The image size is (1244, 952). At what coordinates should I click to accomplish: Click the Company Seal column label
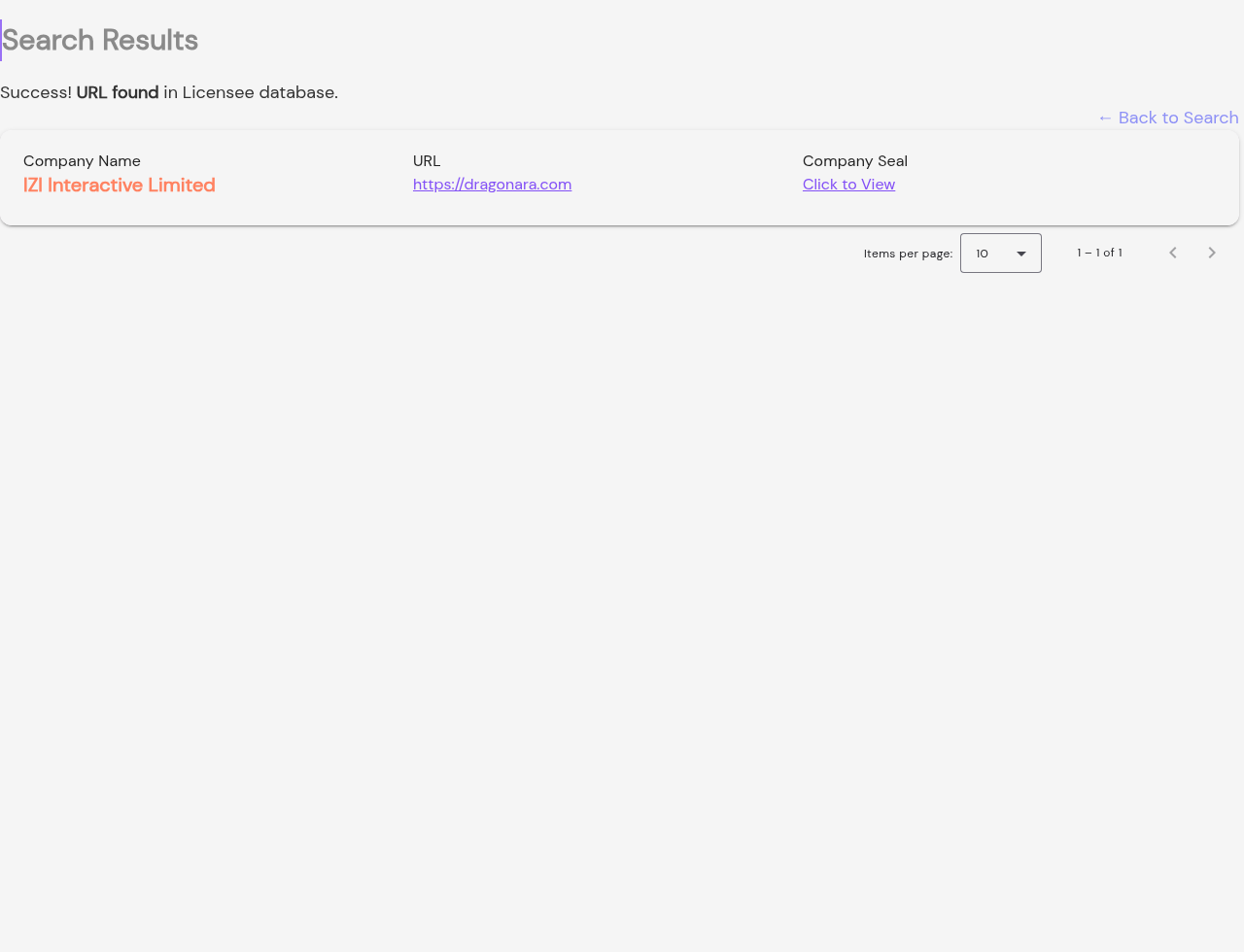[x=855, y=161]
